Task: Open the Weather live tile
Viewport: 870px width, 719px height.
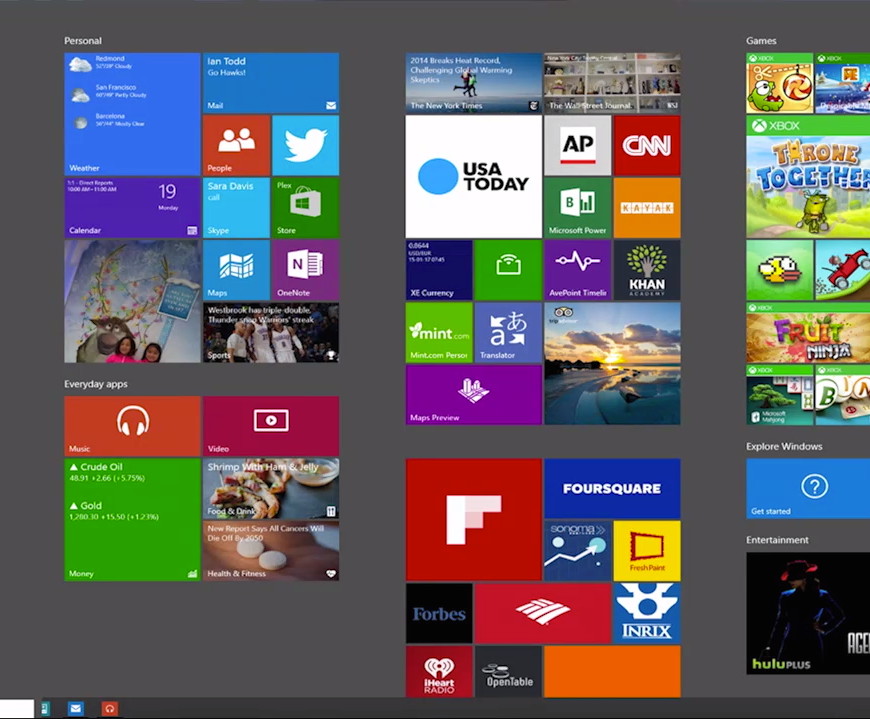Action: [132, 114]
